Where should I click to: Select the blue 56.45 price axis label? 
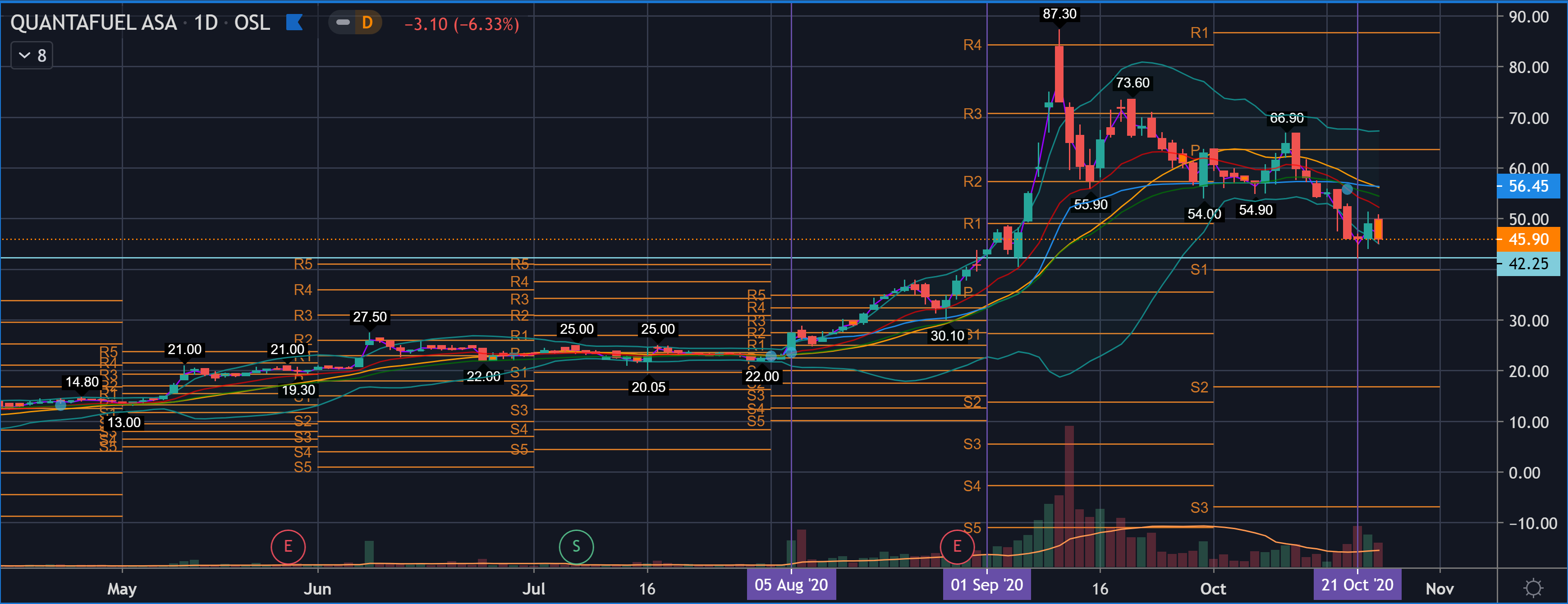[1528, 186]
